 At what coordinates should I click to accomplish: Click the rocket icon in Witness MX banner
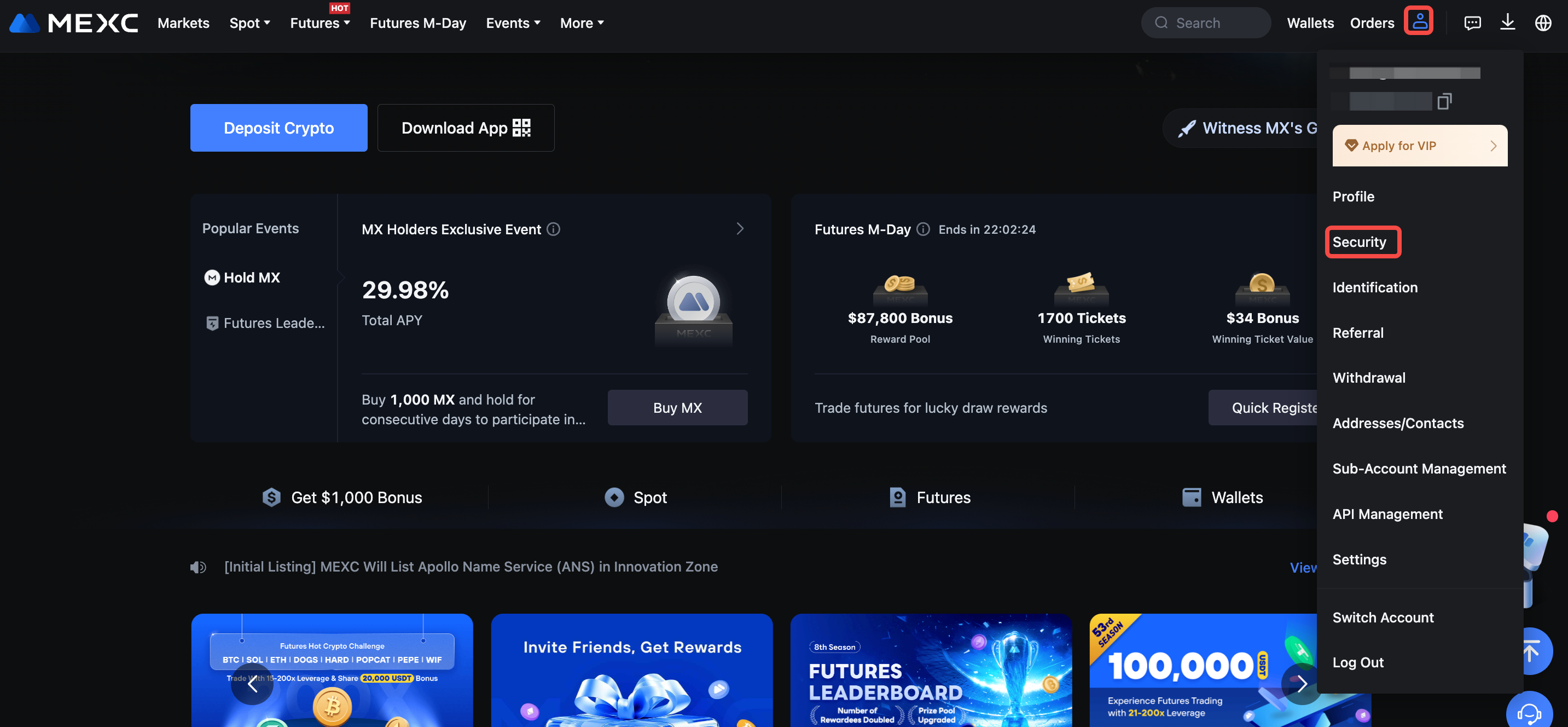point(1186,129)
